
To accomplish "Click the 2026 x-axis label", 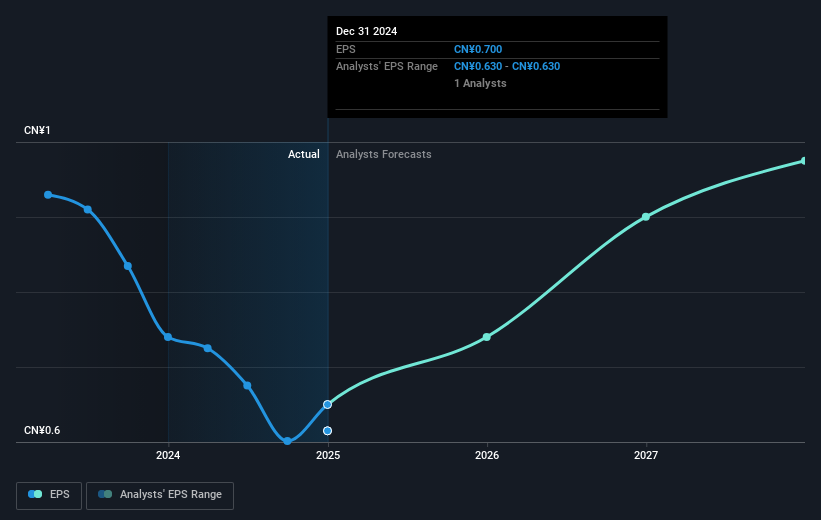I will [x=487, y=455].
